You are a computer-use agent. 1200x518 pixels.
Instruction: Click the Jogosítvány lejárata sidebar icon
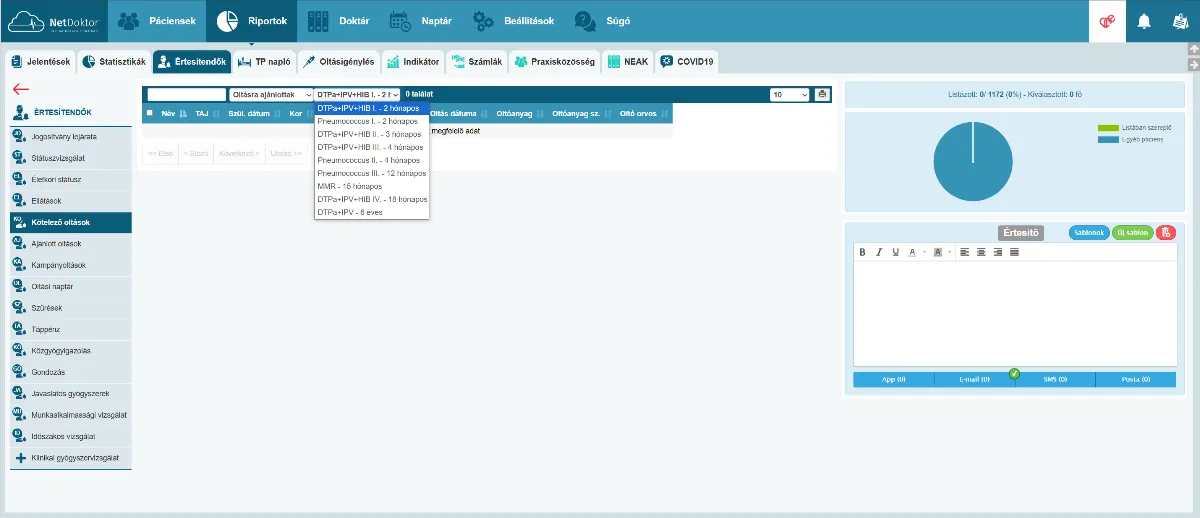click(18, 135)
